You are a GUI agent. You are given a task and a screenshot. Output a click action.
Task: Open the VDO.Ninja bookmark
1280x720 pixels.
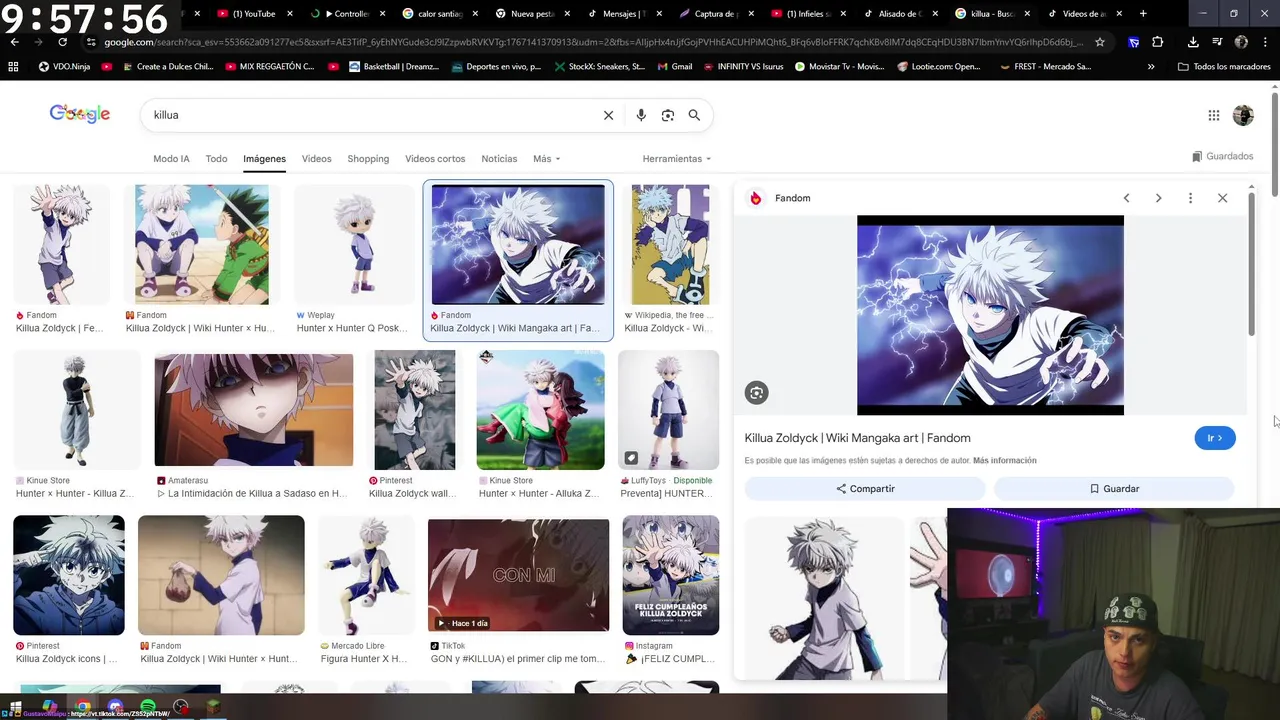(x=66, y=66)
